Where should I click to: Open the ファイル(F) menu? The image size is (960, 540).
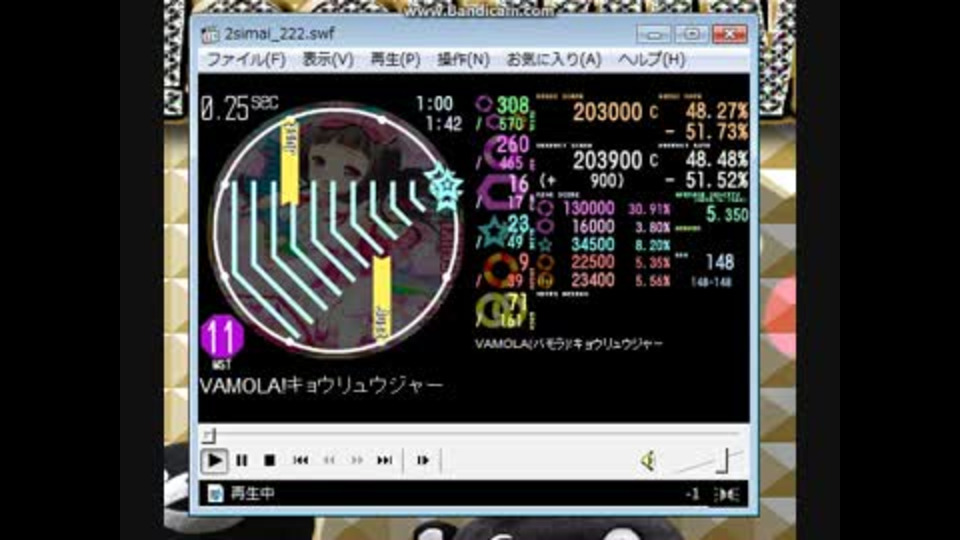246,59
